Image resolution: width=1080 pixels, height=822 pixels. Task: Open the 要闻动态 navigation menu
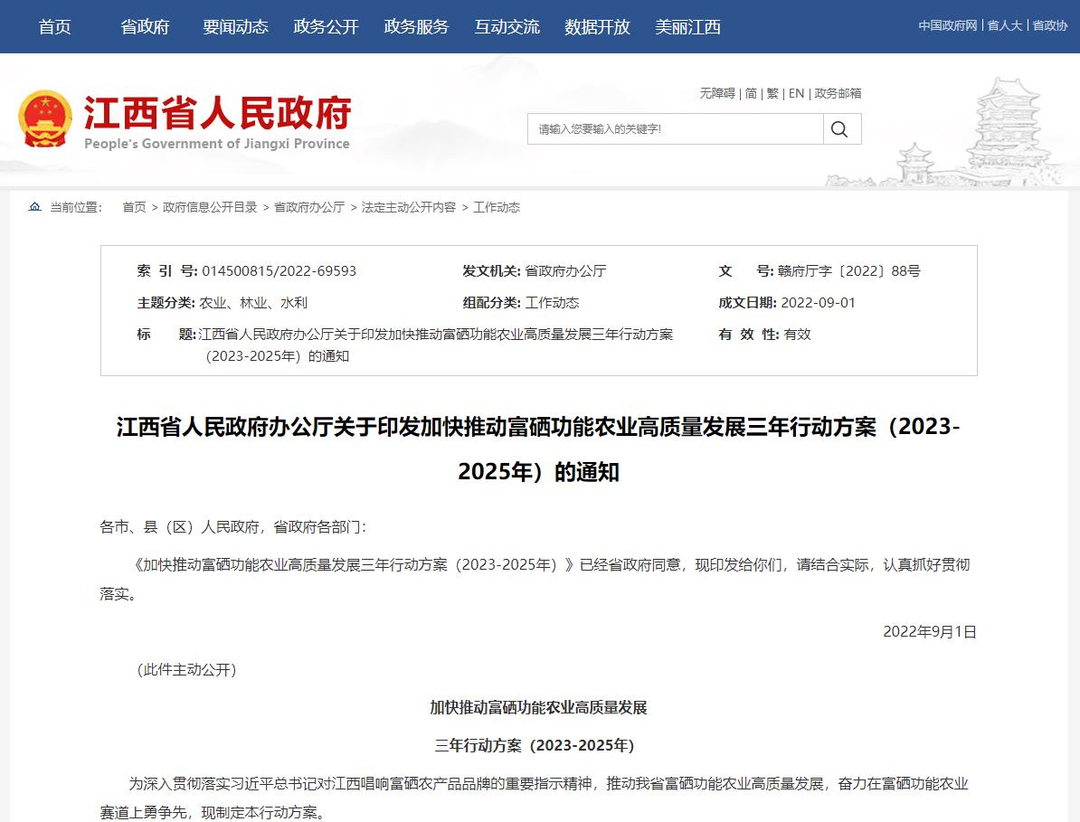pyautogui.click(x=235, y=27)
